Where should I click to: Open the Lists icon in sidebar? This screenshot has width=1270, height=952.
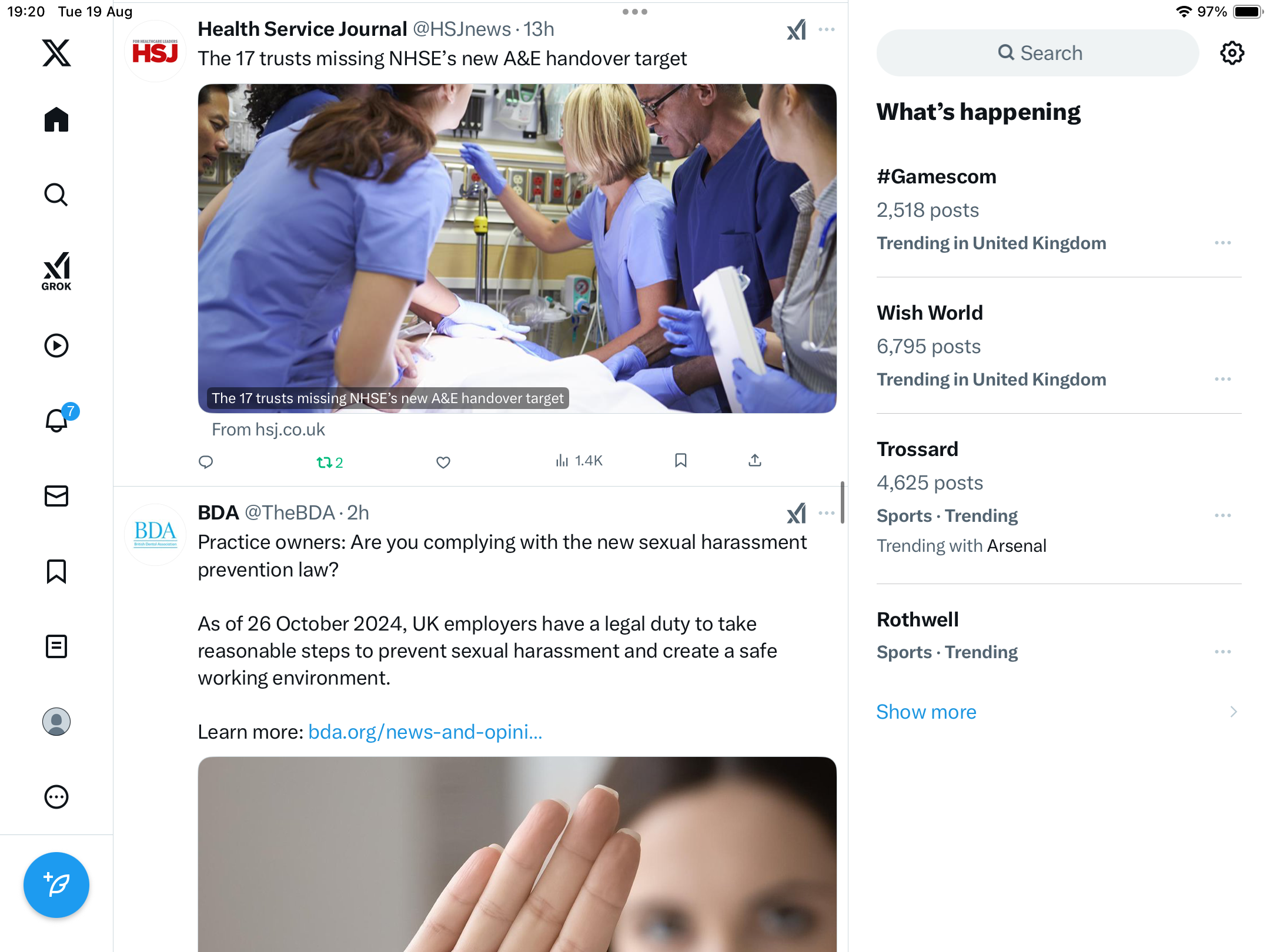click(56, 646)
